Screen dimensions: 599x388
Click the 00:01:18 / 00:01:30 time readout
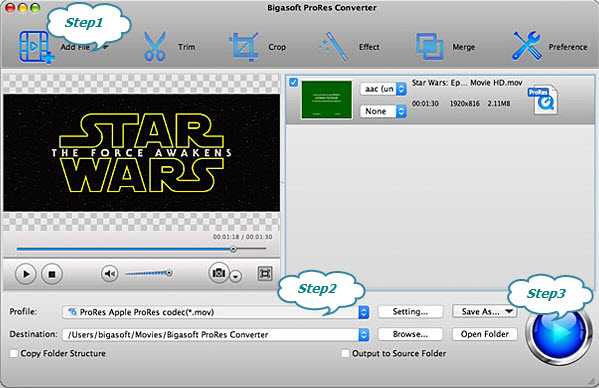click(x=243, y=237)
